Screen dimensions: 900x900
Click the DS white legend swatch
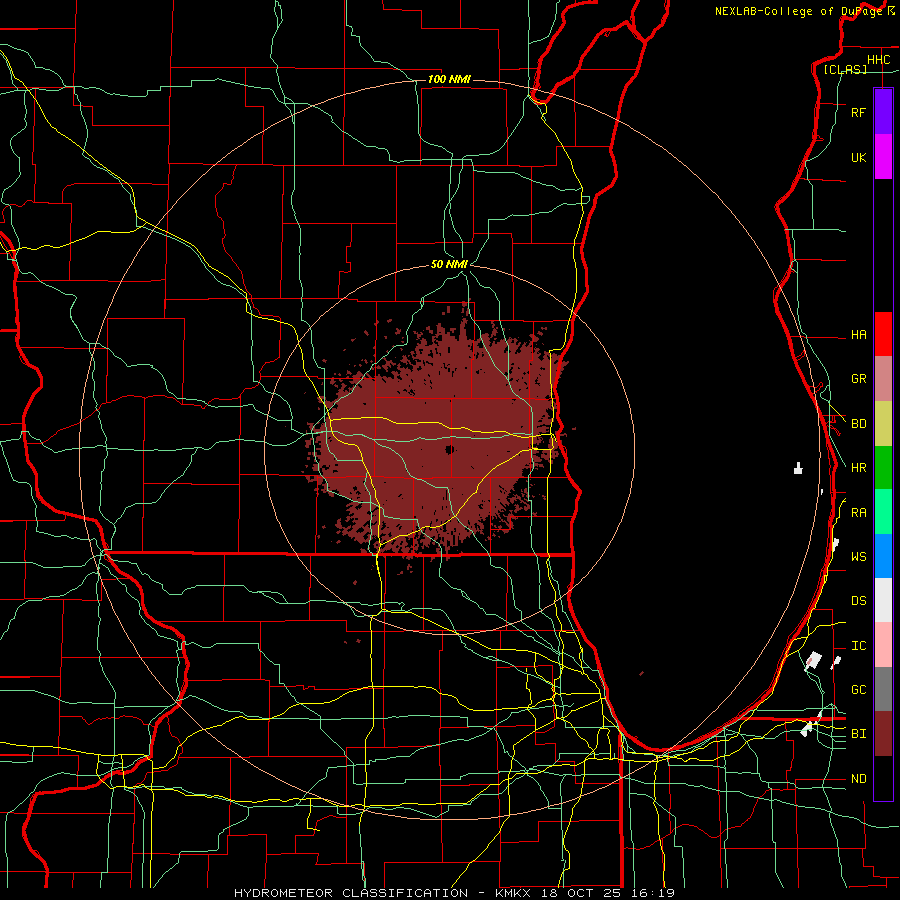click(x=883, y=600)
